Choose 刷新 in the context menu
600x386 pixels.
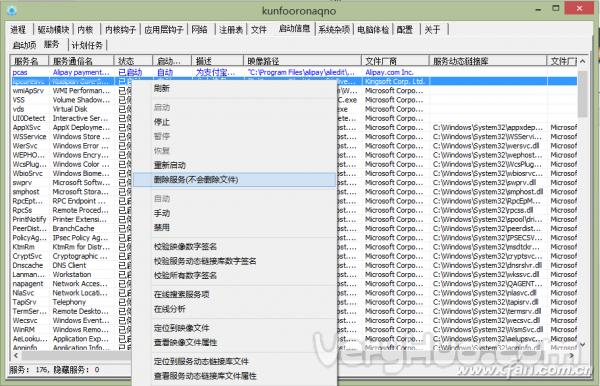(x=234, y=88)
